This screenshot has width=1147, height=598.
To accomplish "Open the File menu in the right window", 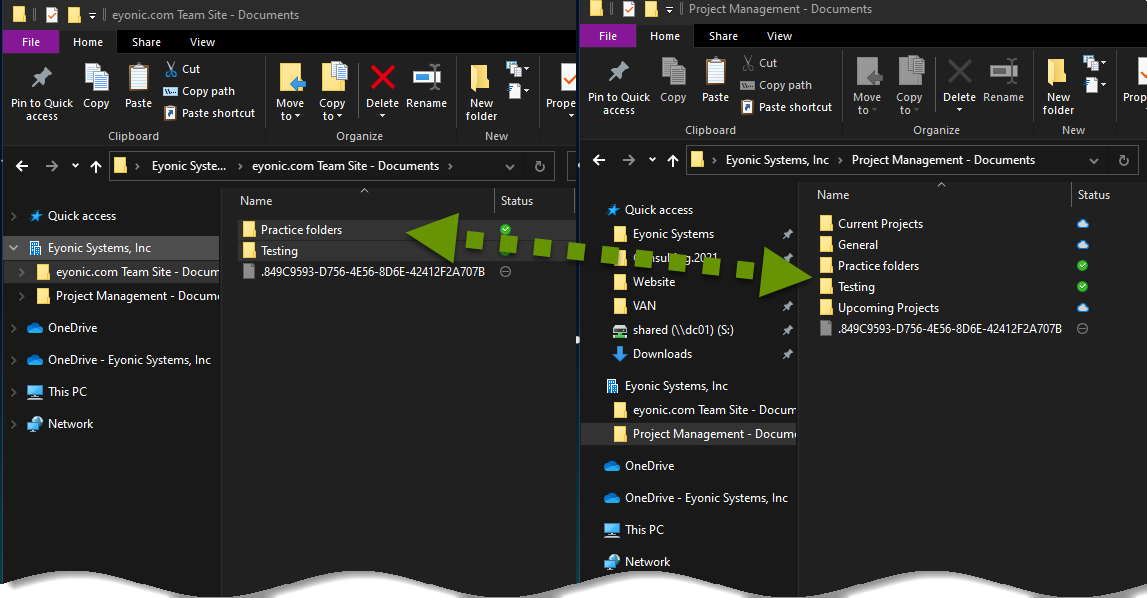I will coord(607,35).
